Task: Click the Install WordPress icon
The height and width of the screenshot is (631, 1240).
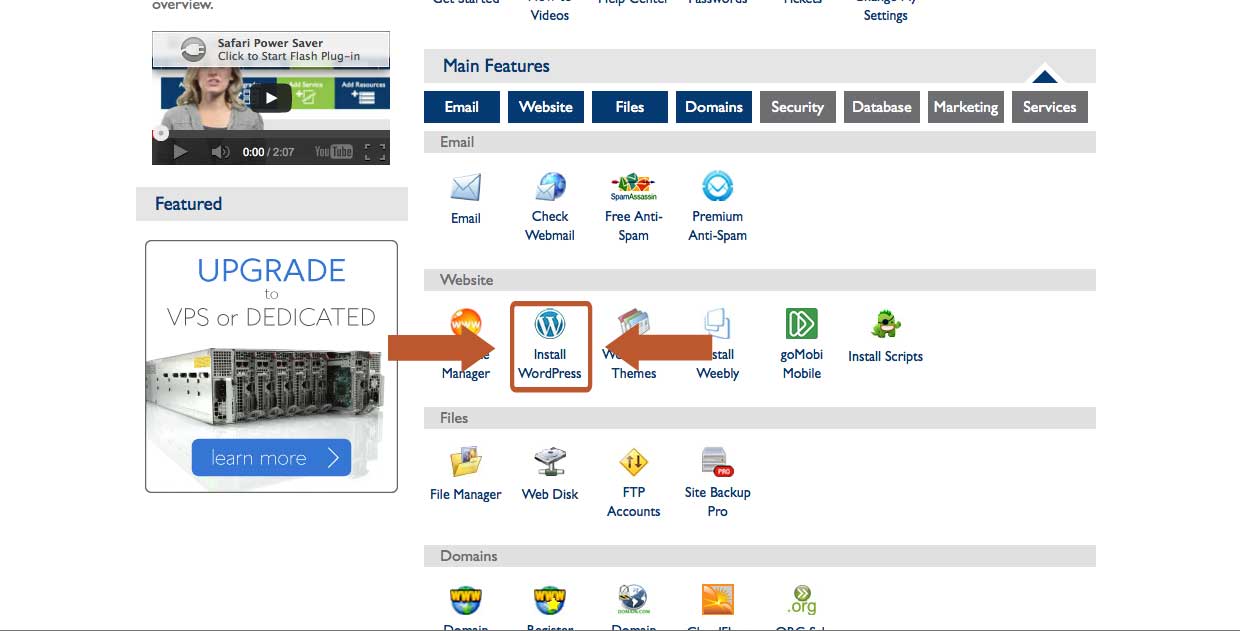Action: (550, 324)
